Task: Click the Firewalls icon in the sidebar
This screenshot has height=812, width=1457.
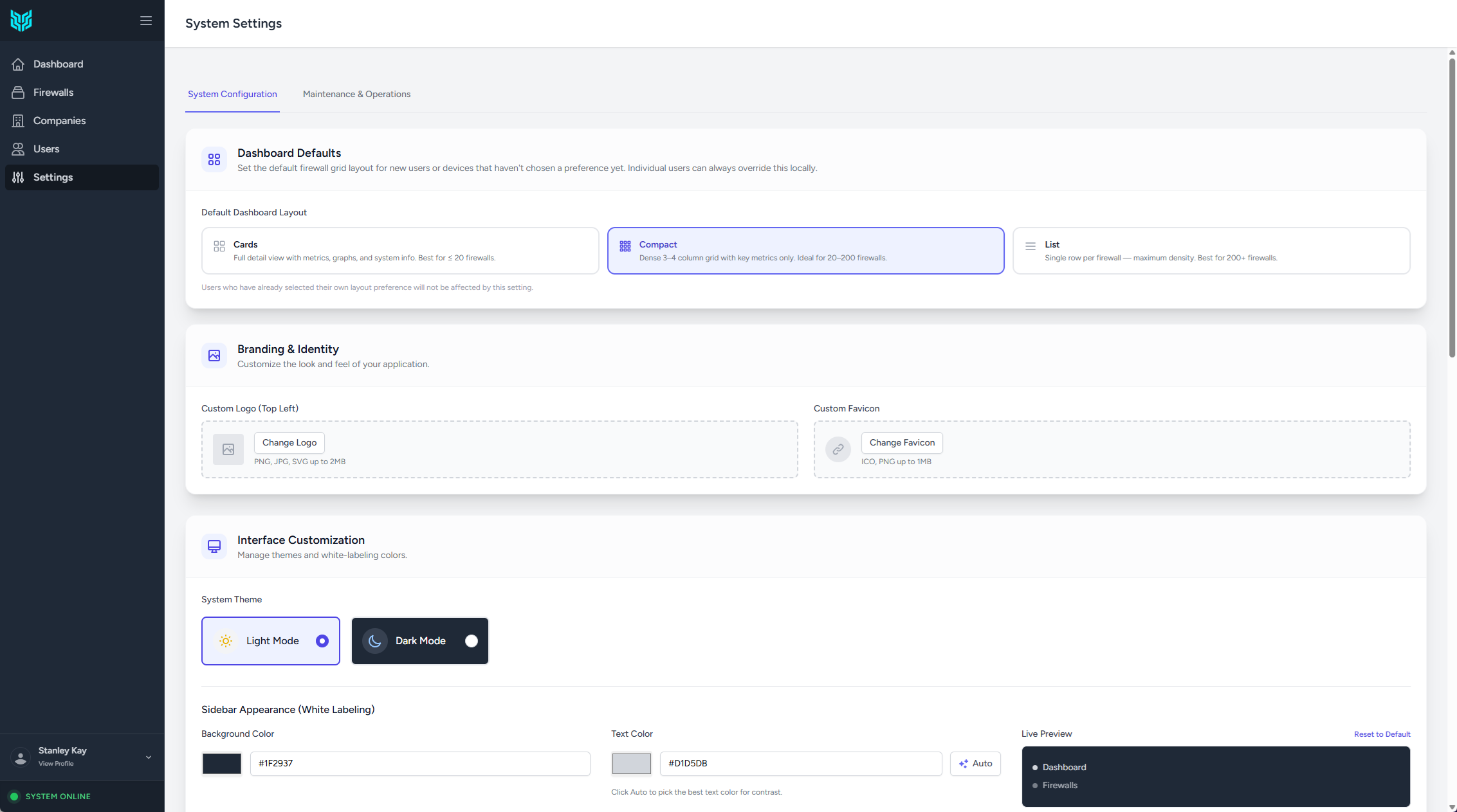Action: coord(18,93)
